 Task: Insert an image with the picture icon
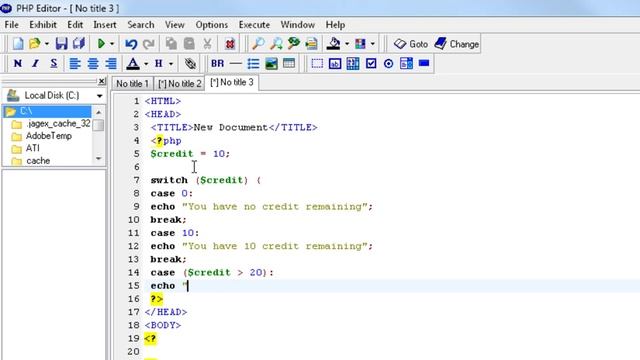point(271,63)
